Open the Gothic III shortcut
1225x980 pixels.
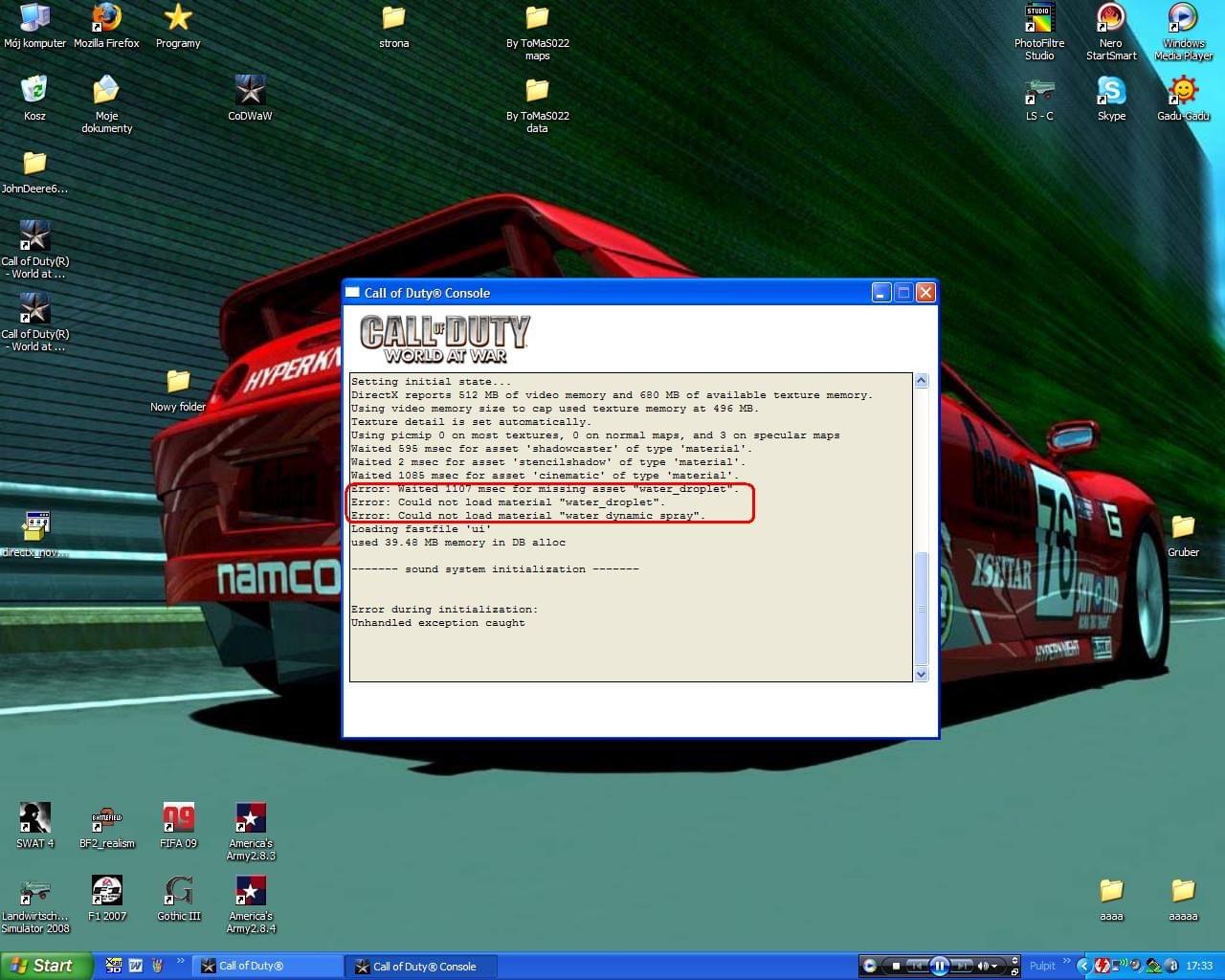coord(178,899)
